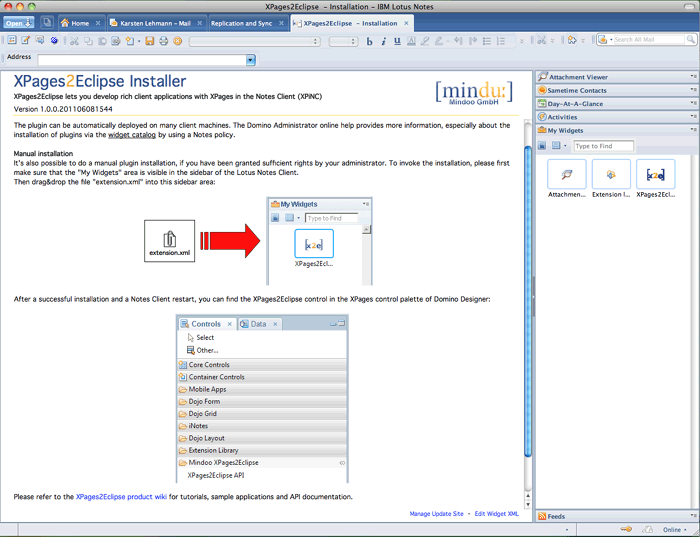Click the magnifying glass search icon
This screenshot has width=700, height=537.
[x=690, y=40]
